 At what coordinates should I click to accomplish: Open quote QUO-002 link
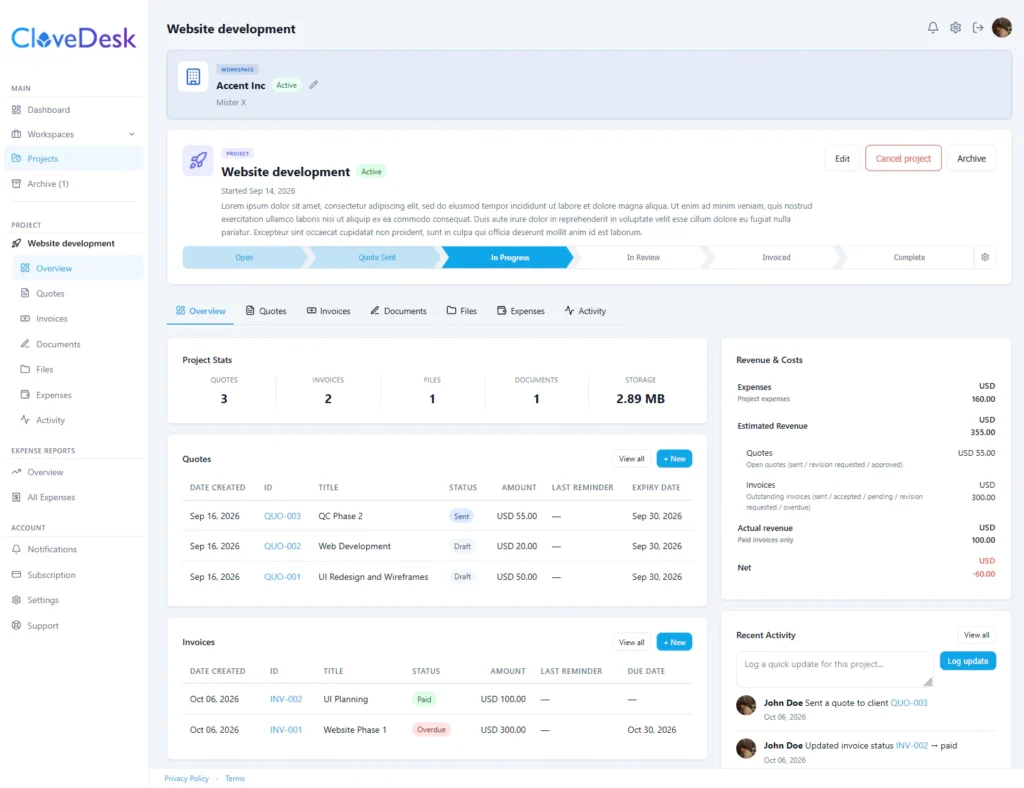coord(282,546)
